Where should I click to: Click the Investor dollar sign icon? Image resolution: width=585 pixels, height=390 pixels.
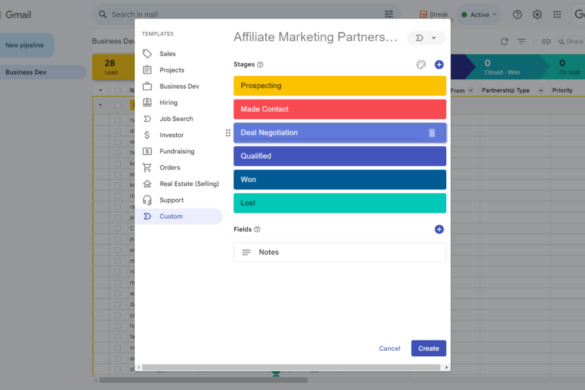pyautogui.click(x=147, y=135)
